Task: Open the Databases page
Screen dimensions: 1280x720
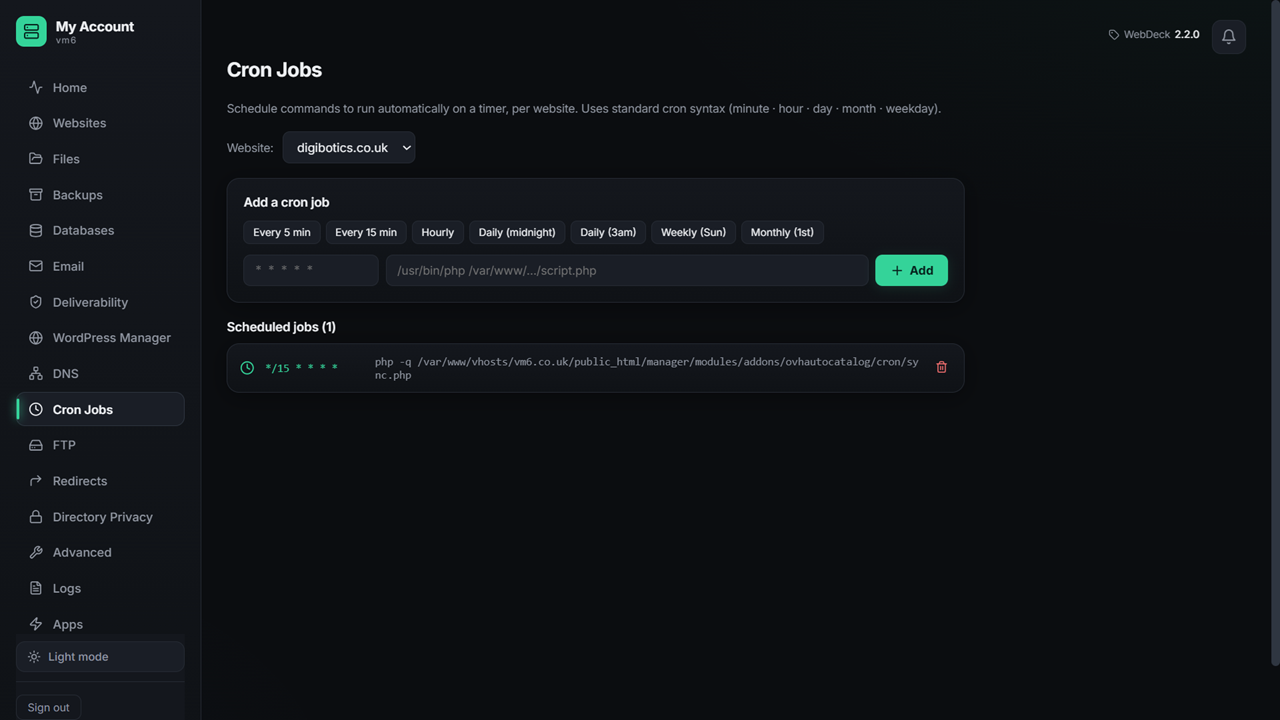Action: pyautogui.click(x=100, y=230)
